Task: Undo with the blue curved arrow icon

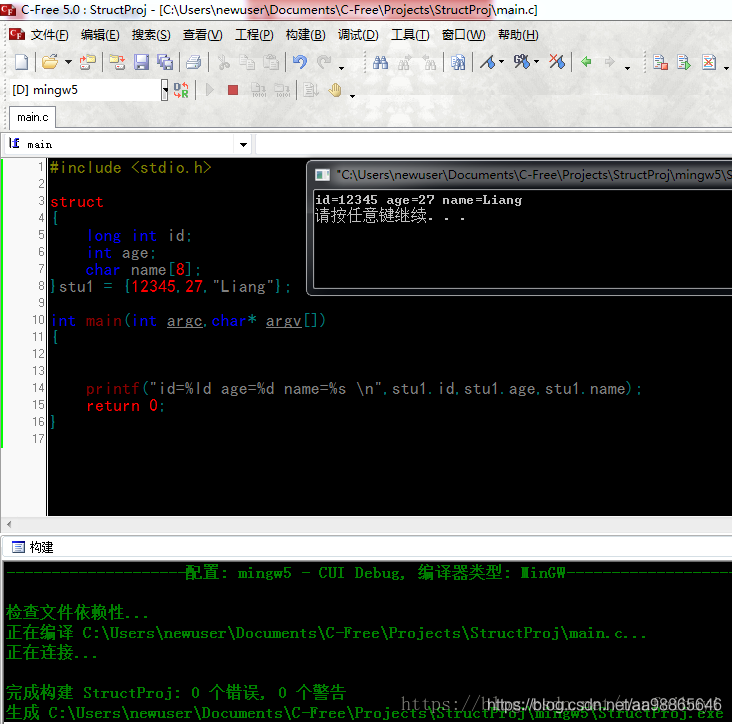Action: click(x=300, y=62)
